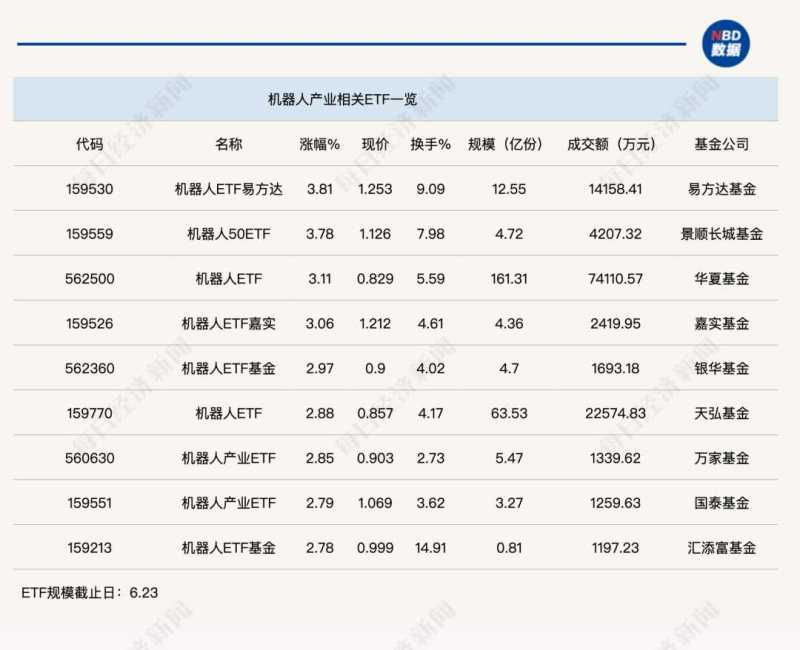Select scale value 161.31
The width and height of the screenshot is (800, 650).
click(x=509, y=279)
